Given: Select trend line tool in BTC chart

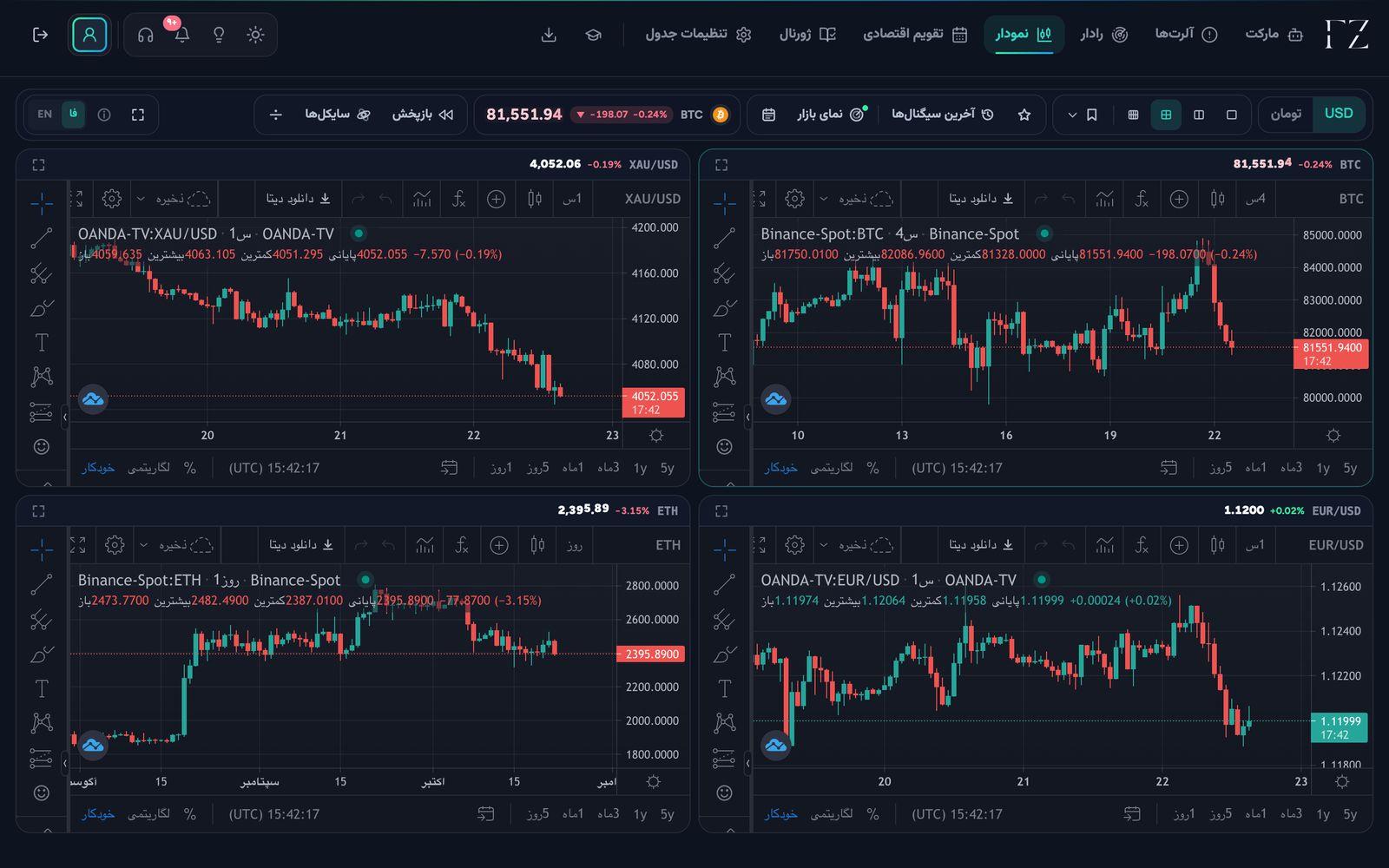Looking at the screenshot, I should 724,238.
